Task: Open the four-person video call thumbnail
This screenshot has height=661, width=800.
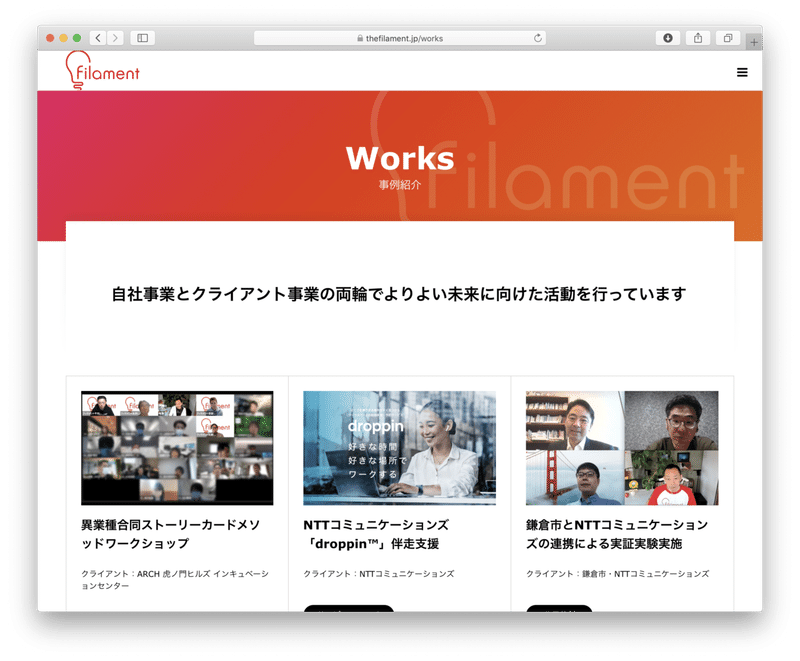Action: coord(622,448)
